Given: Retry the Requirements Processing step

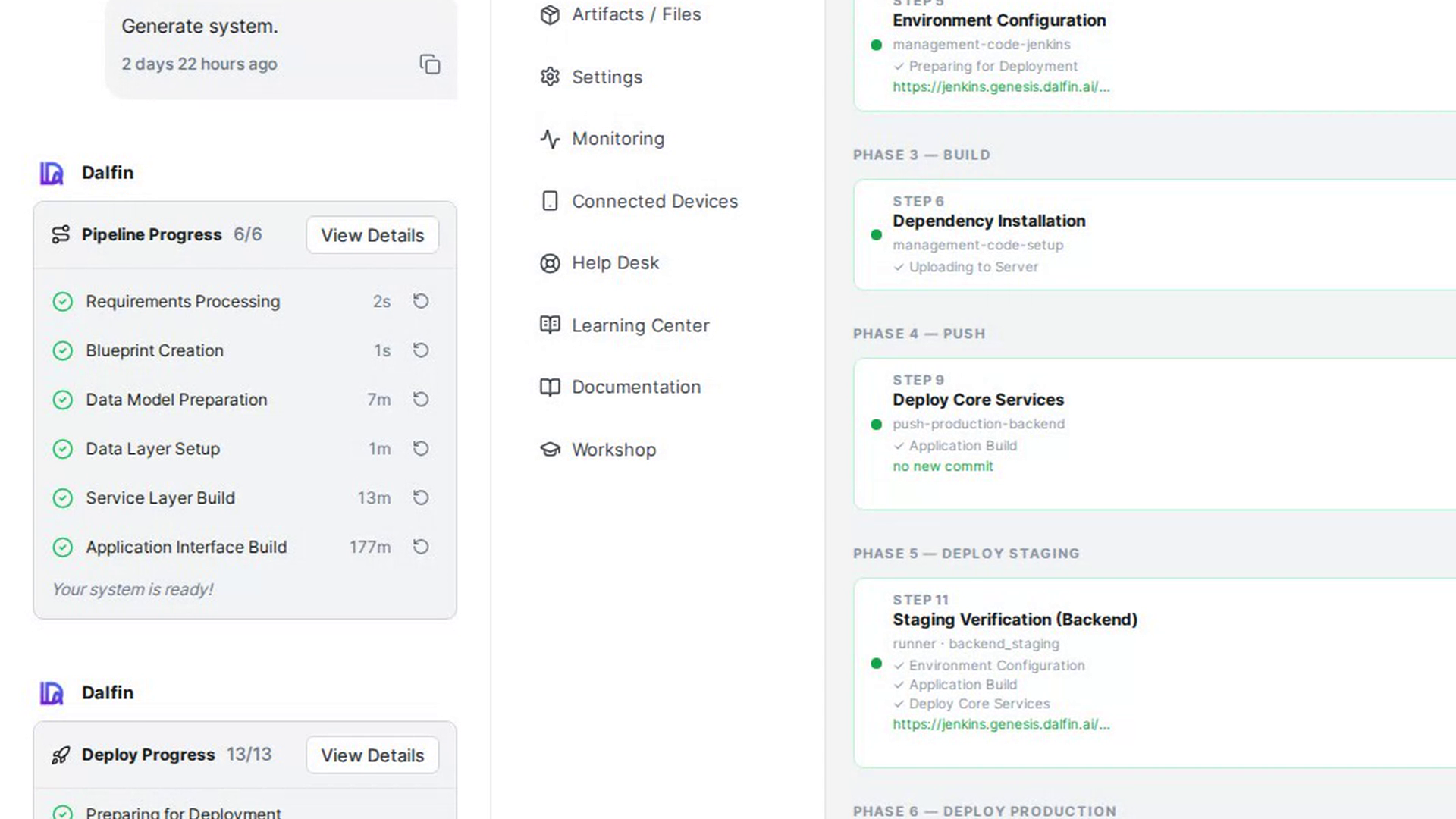Looking at the screenshot, I should click(421, 301).
